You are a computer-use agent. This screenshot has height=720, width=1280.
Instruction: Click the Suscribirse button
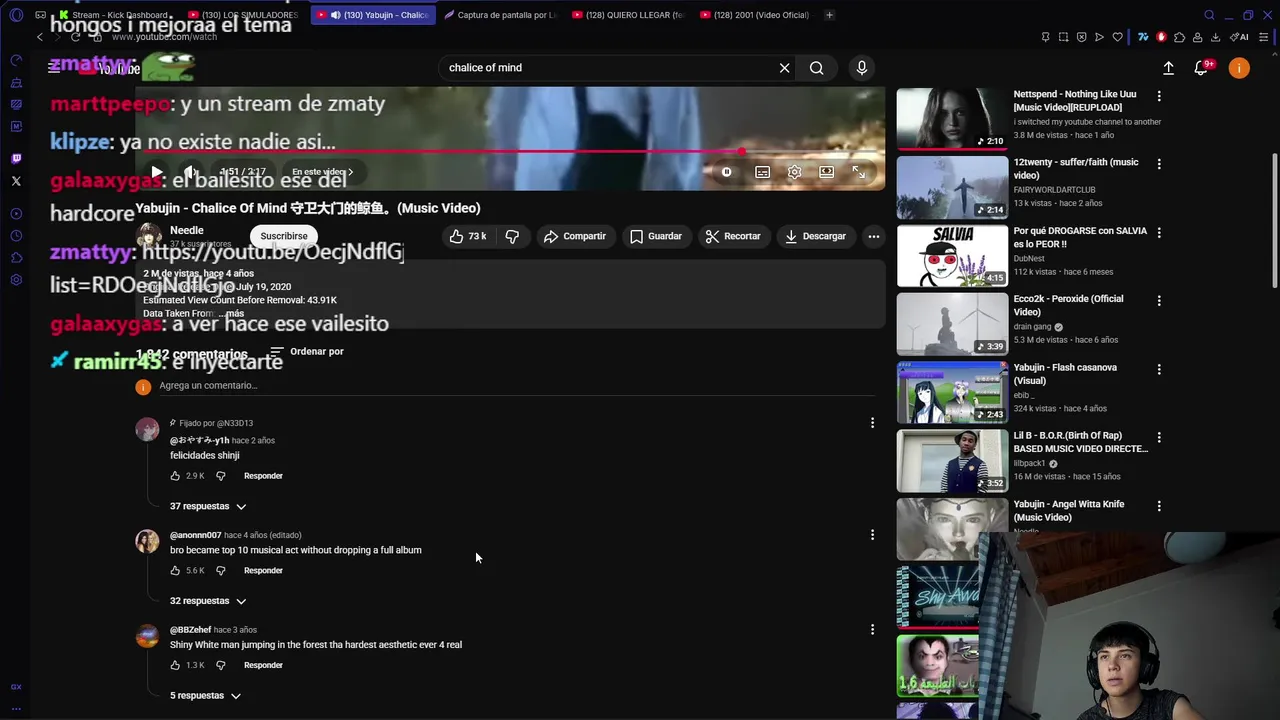pyautogui.click(x=284, y=236)
